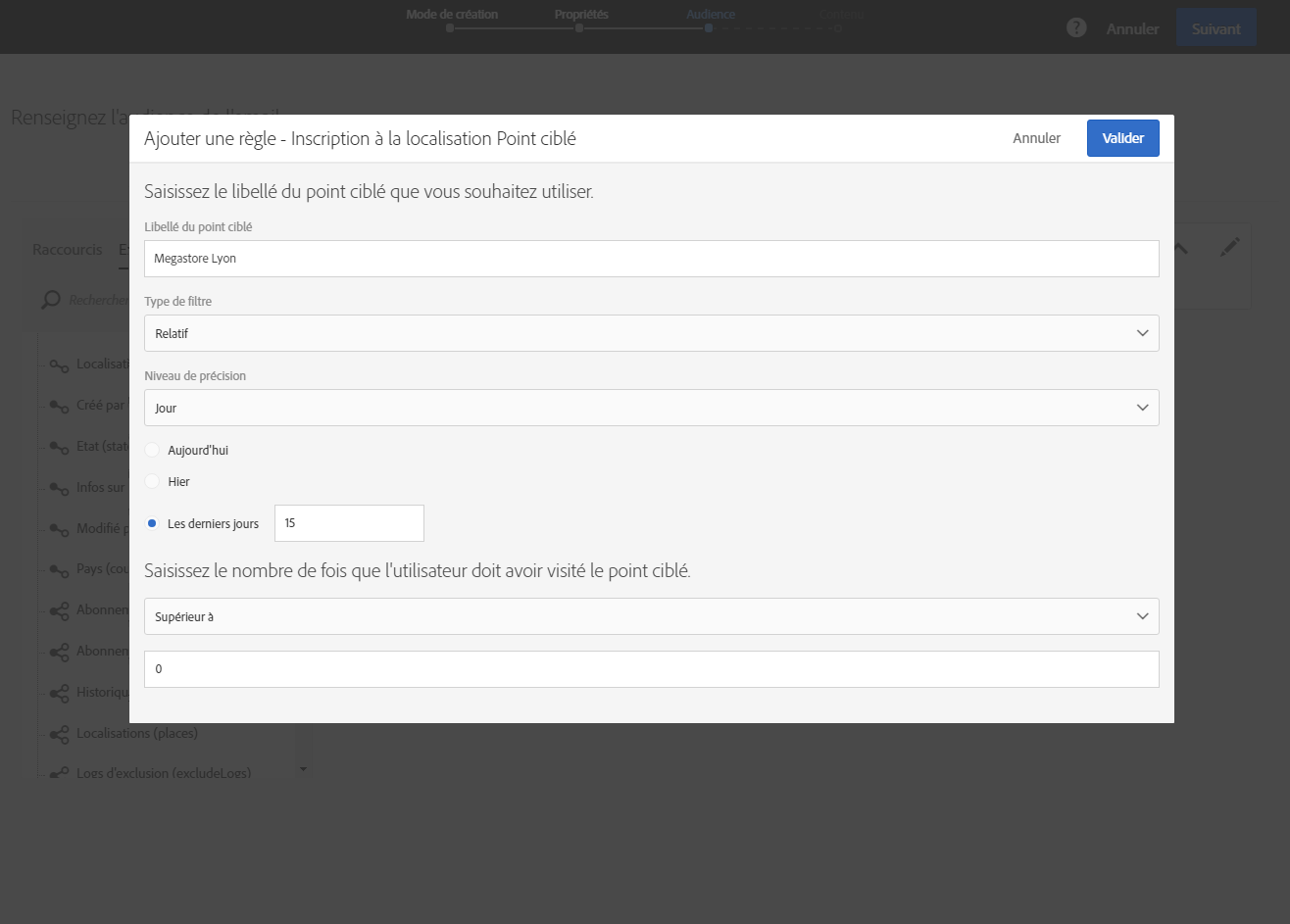Click the Valider button in the dialog
Screen dimensions: 1290x924
coord(1122,138)
